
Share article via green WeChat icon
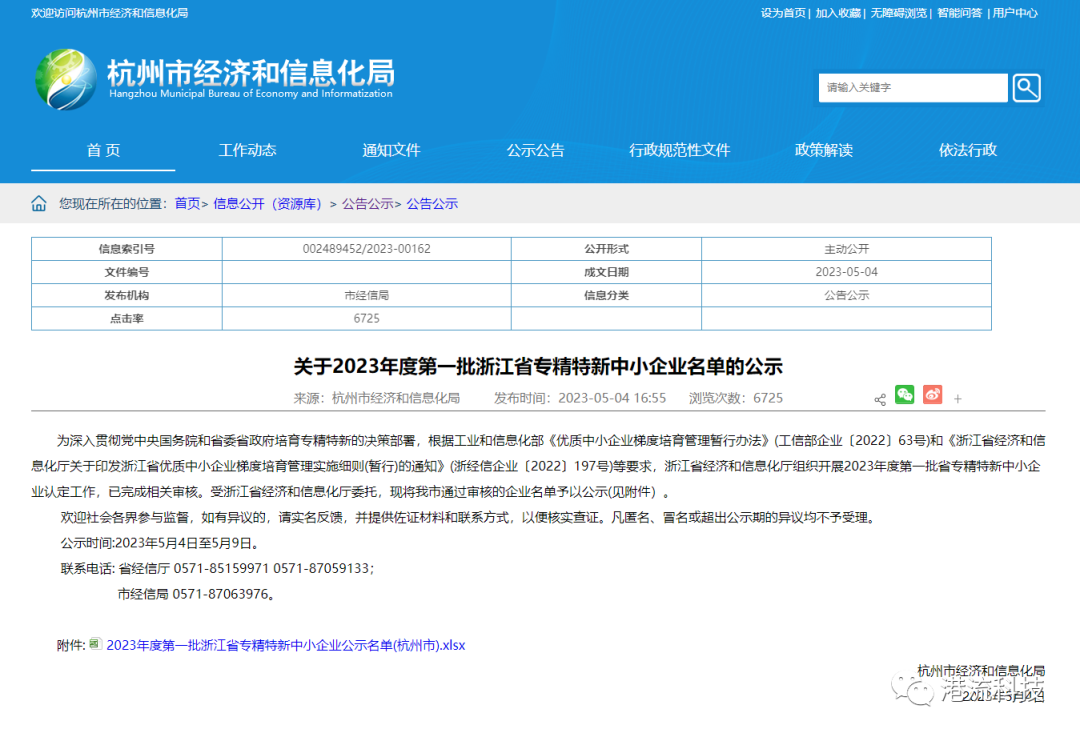(x=905, y=395)
